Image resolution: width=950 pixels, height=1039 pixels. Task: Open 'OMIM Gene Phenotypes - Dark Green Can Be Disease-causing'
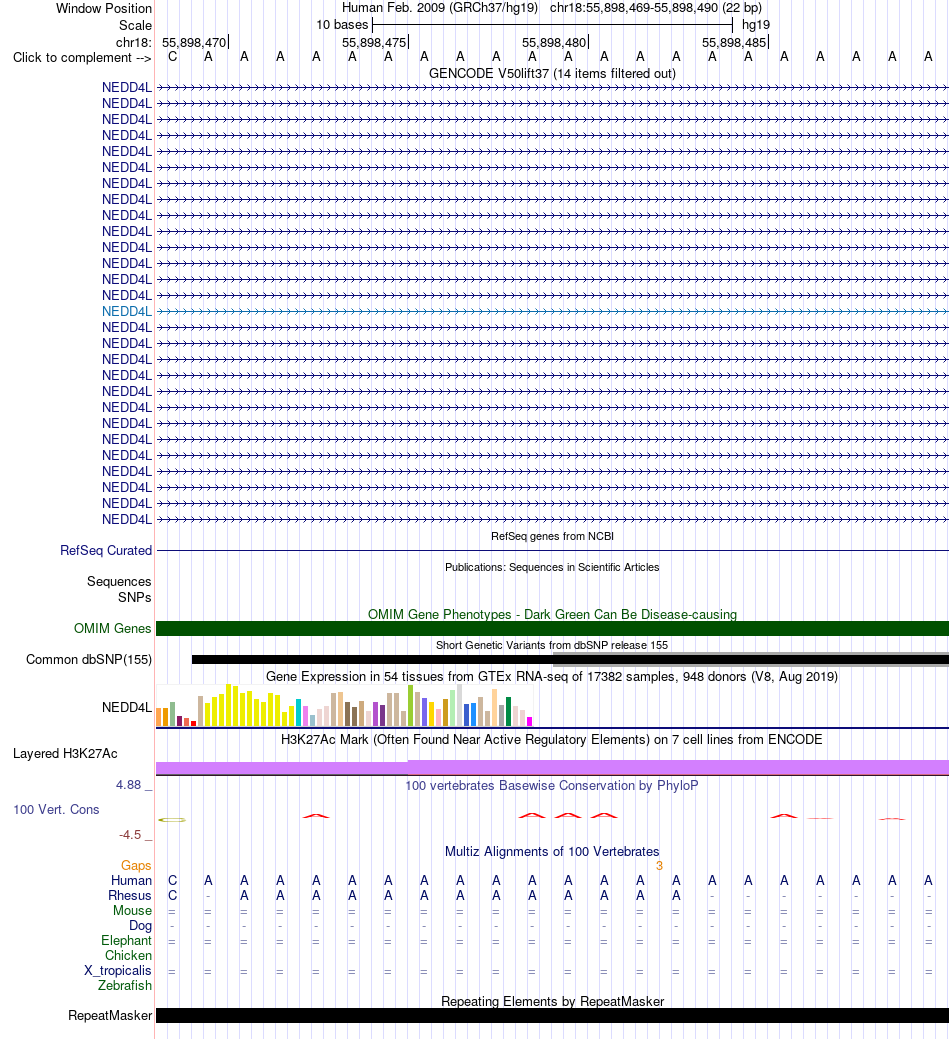pyautogui.click(x=552, y=614)
